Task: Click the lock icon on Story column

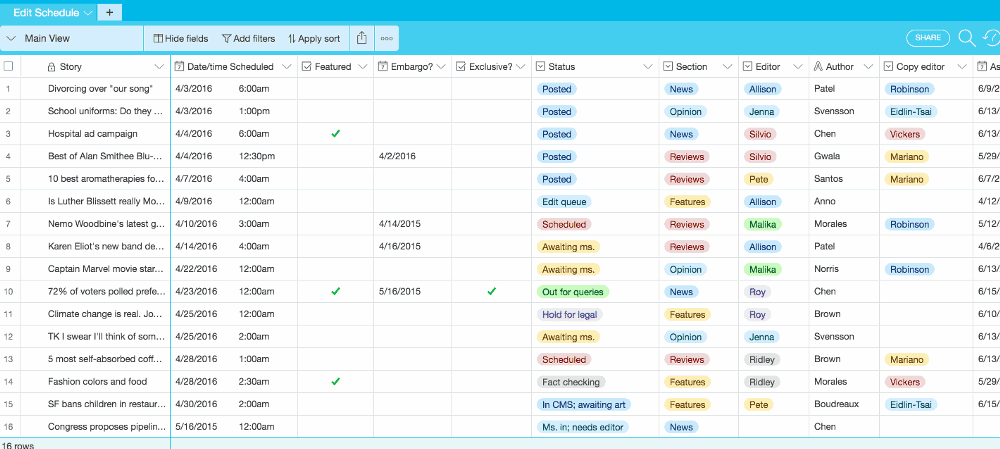Action: point(52,66)
